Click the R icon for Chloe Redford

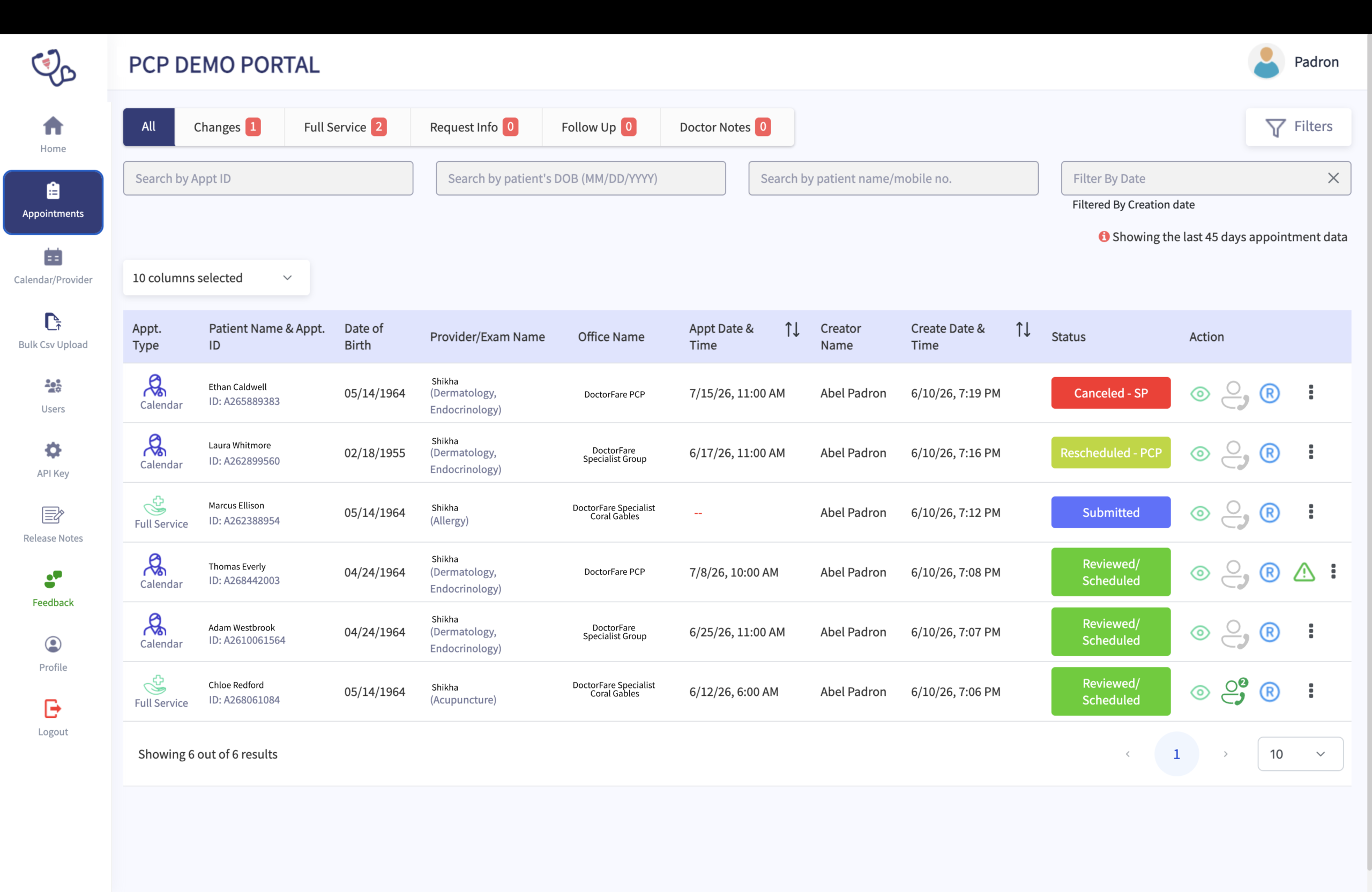(1270, 692)
